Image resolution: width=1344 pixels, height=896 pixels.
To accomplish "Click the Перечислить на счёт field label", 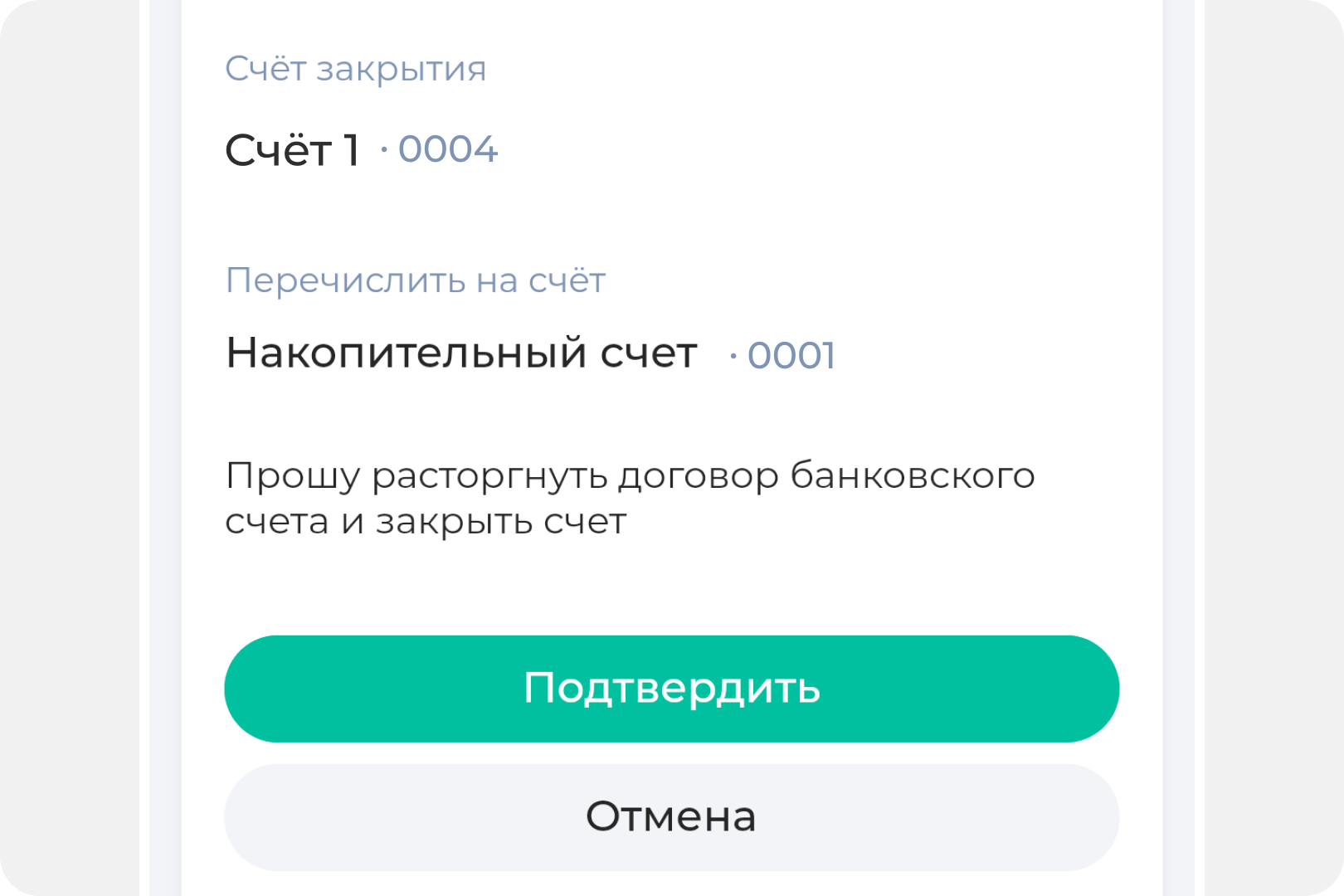I will pyautogui.click(x=416, y=280).
